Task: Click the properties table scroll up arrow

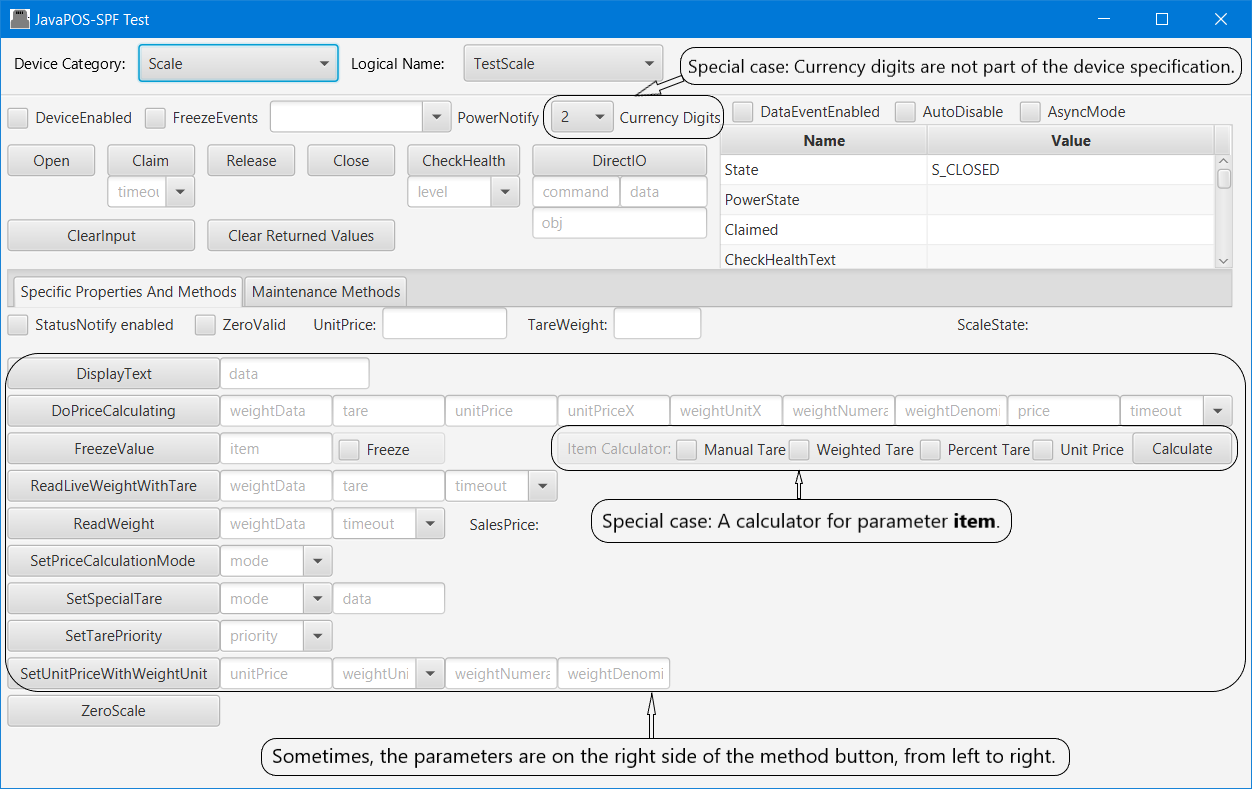Action: (x=1224, y=161)
